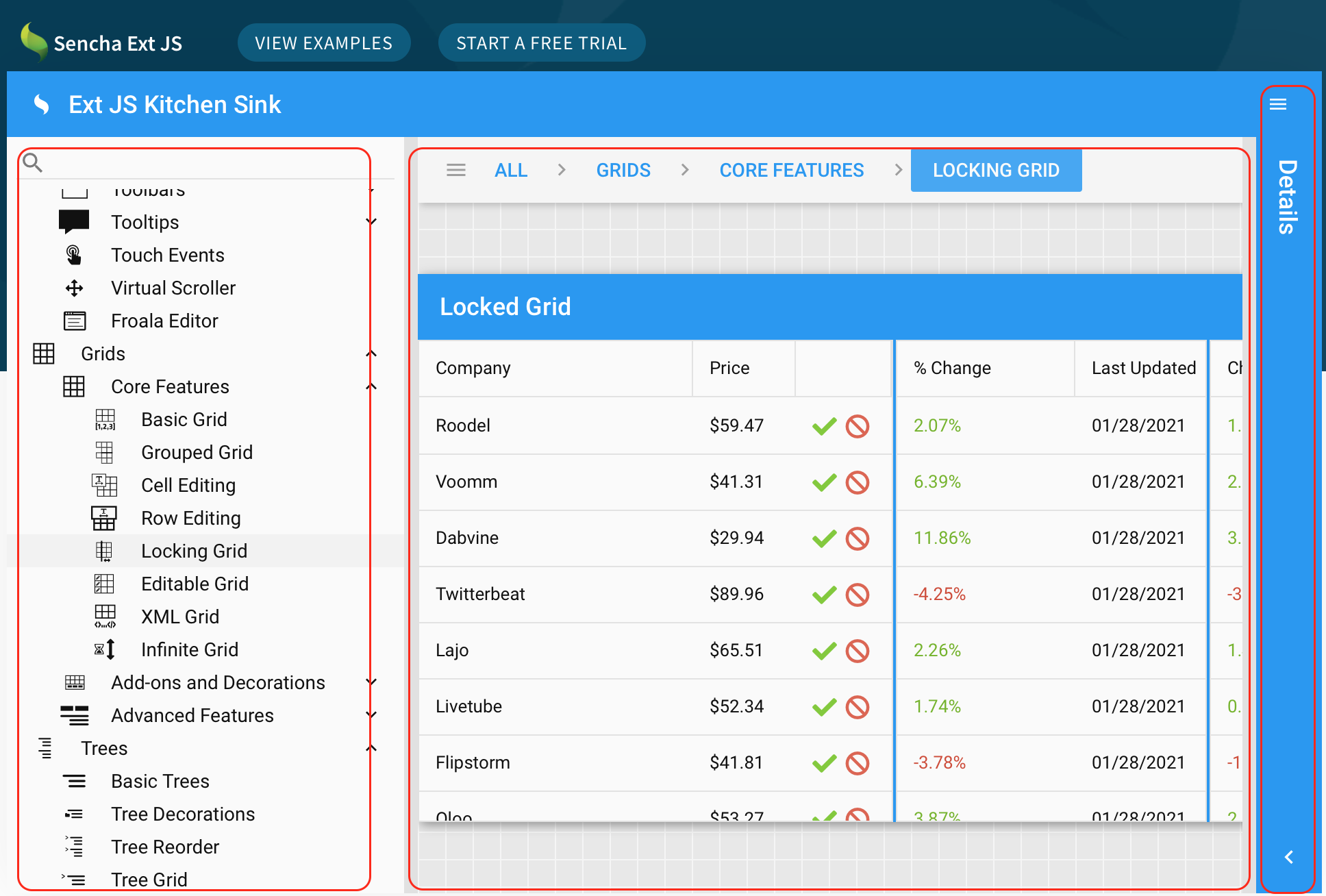The height and width of the screenshot is (896, 1326).
Task: Click the red ban icon in Lajo row
Action: click(x=857, y=651)
